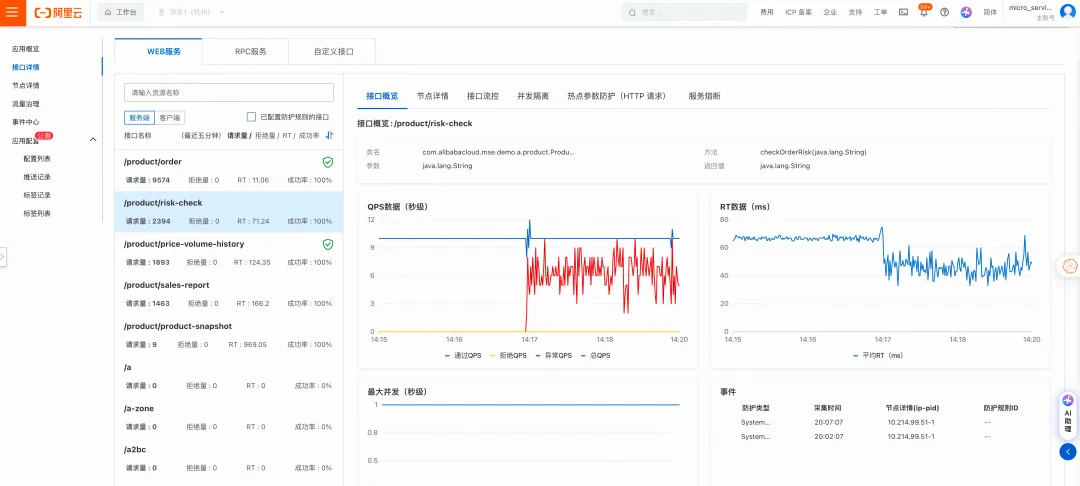Screen dimensions: 1080x486
Task: Select the /product/order interface
Action: [229, 171]
